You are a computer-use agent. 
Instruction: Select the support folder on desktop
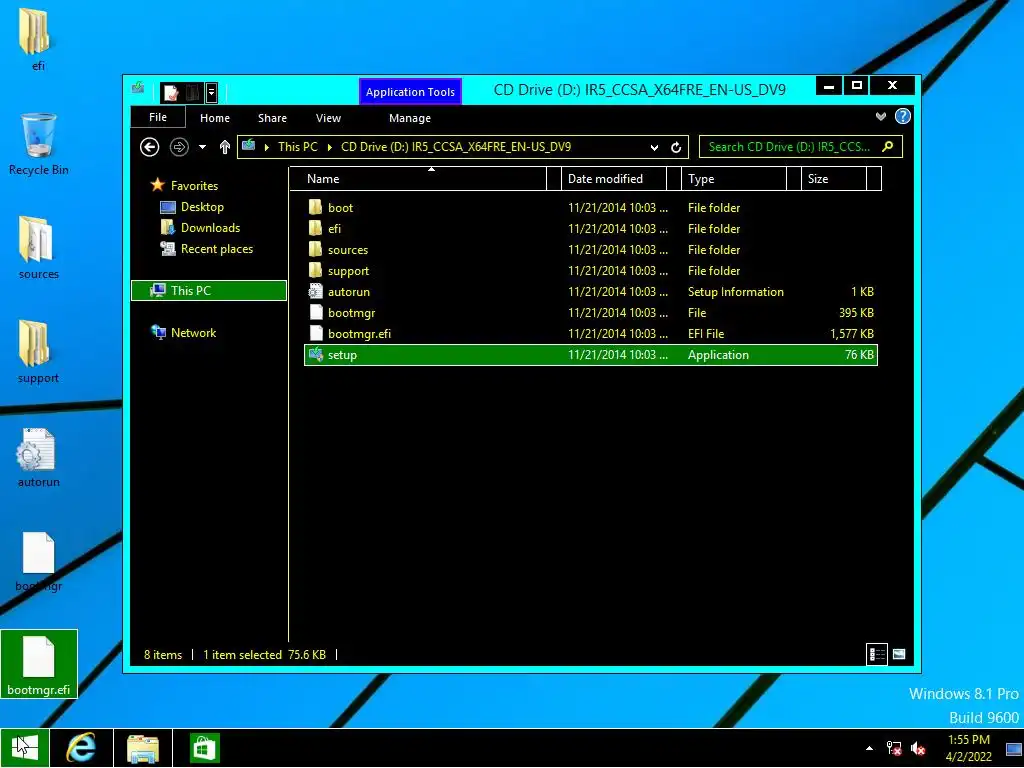point(38,351)
